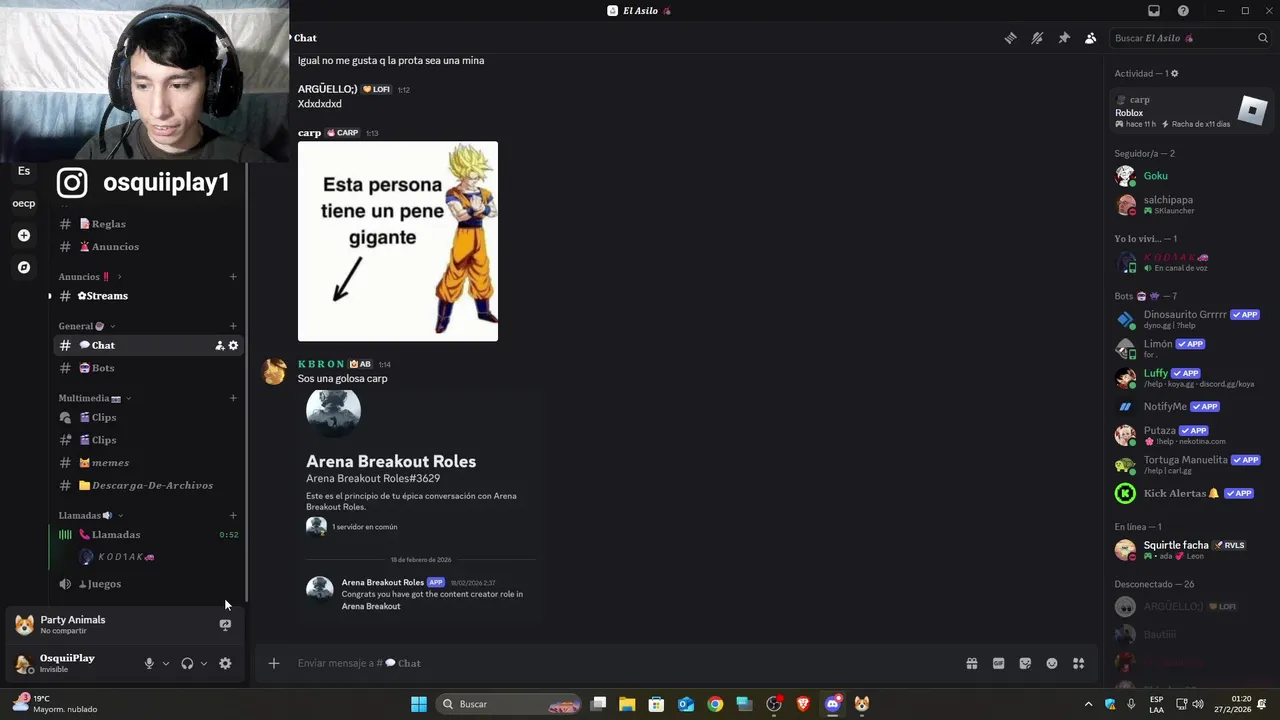Image resolution: width=1280 pixels, height=720 pixels.
Task: Share Party Animals screen stream icon
Action: pyautogui.click(x=225, y=625)
